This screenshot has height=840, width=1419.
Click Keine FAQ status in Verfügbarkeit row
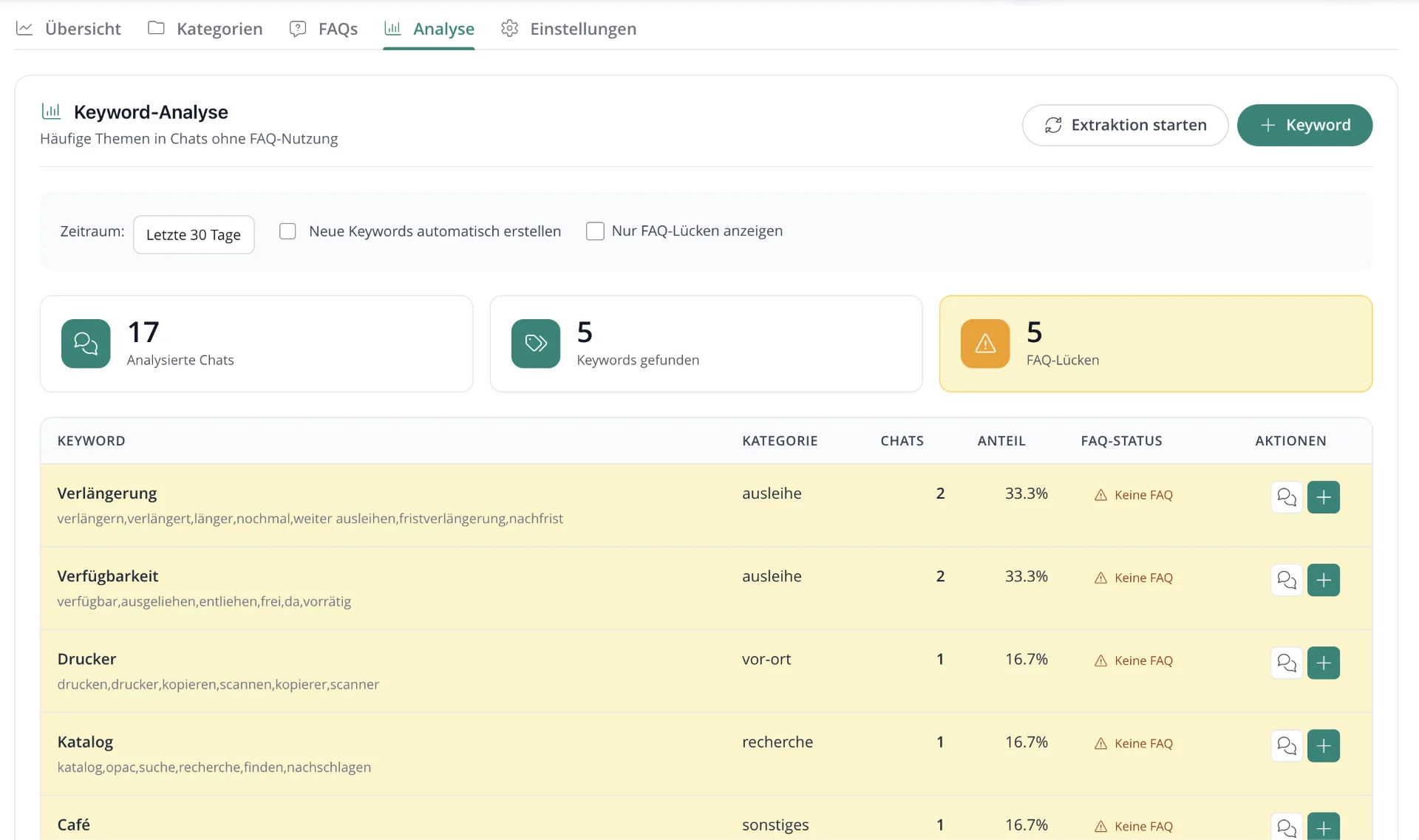click(1133, 578)
